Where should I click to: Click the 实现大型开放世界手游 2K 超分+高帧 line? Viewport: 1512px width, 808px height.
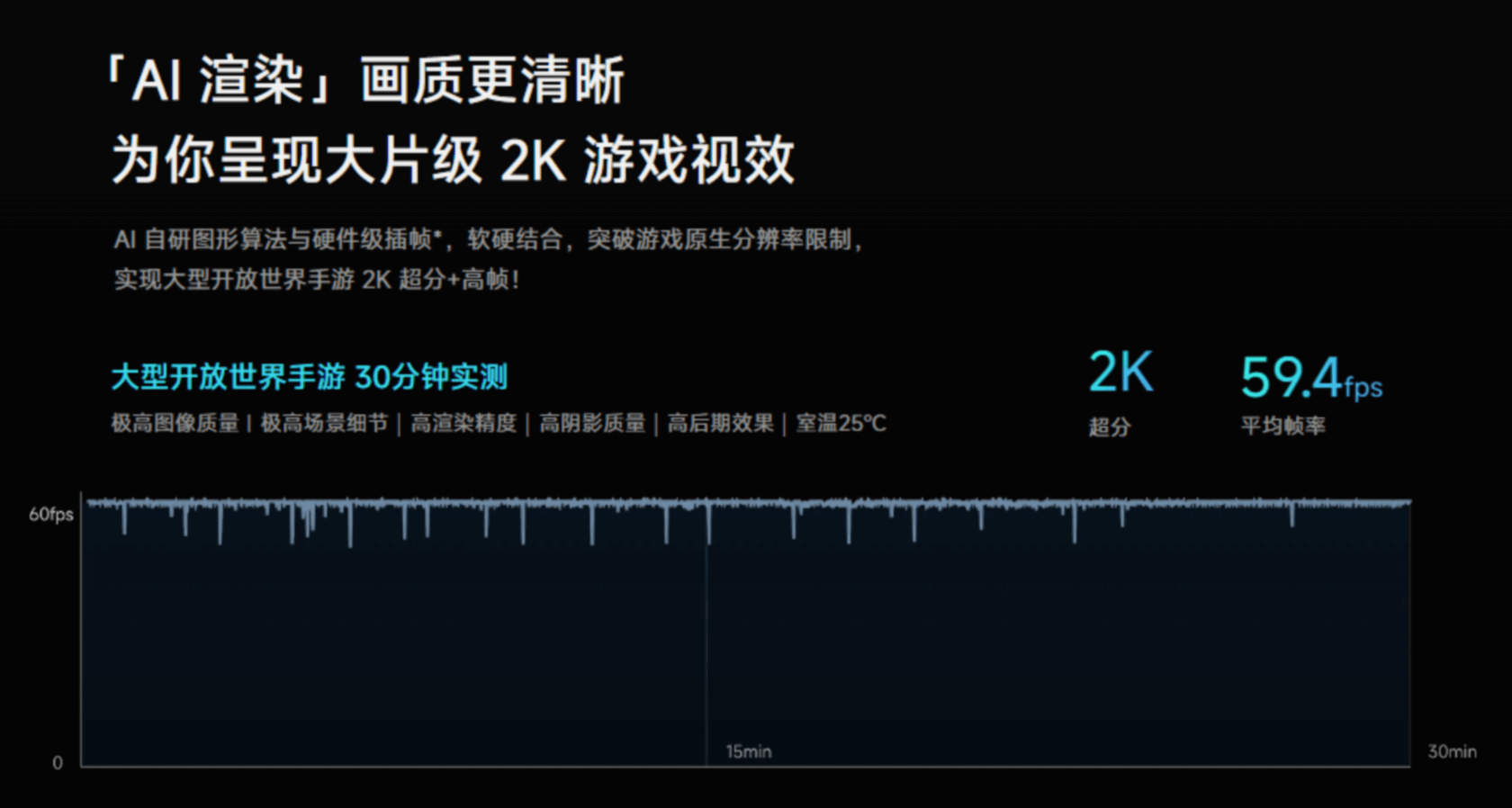click(316, 280)
